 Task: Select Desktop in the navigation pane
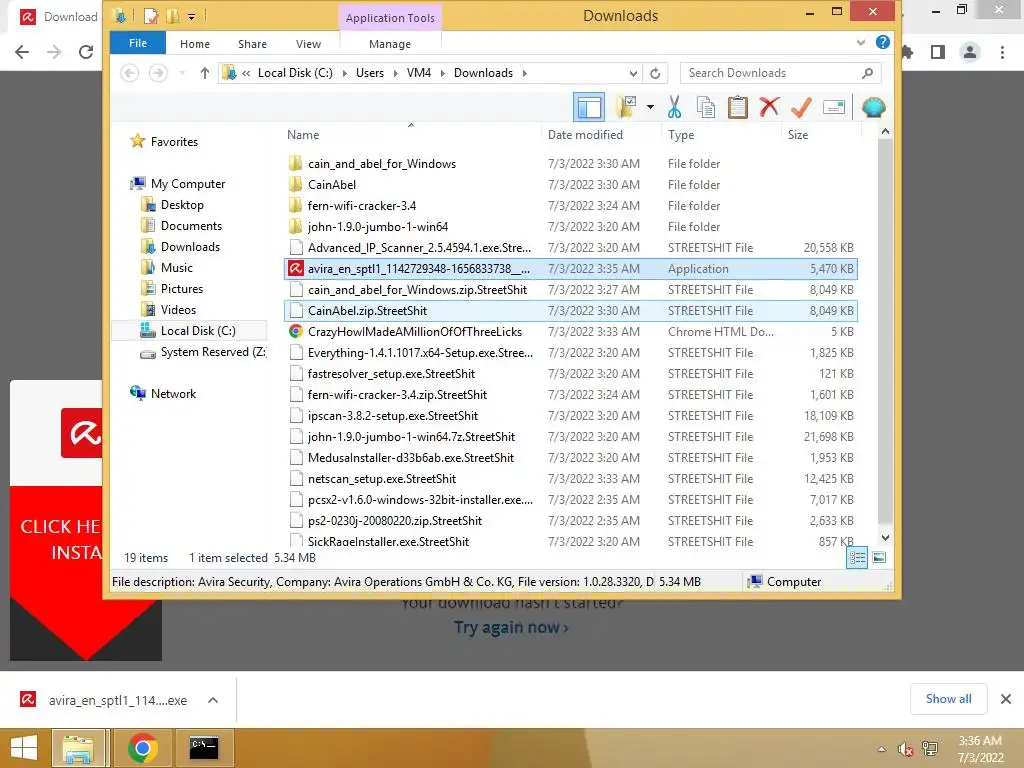pos(182,205)
